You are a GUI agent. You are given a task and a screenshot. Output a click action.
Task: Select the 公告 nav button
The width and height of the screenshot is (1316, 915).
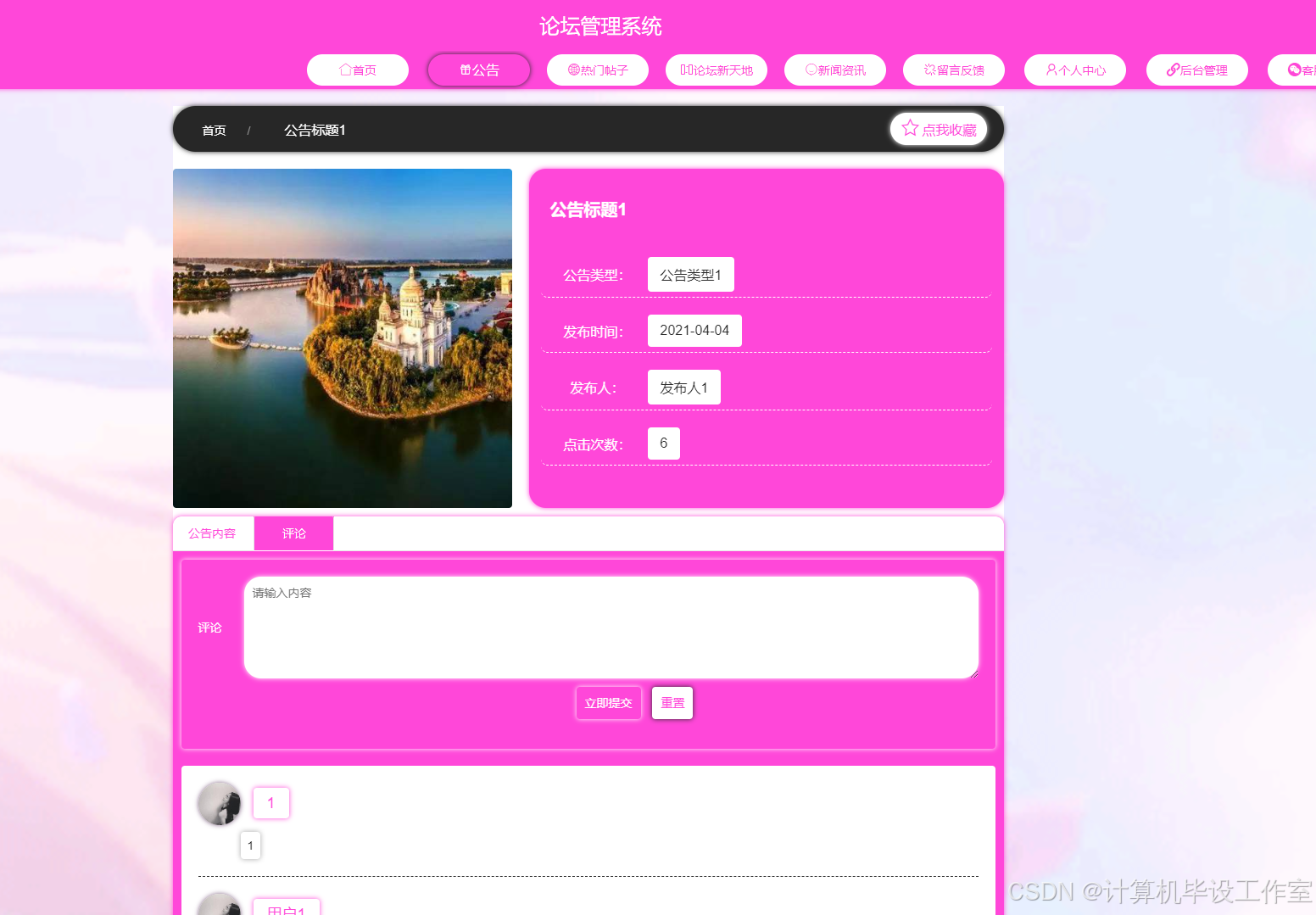(479, 70)
